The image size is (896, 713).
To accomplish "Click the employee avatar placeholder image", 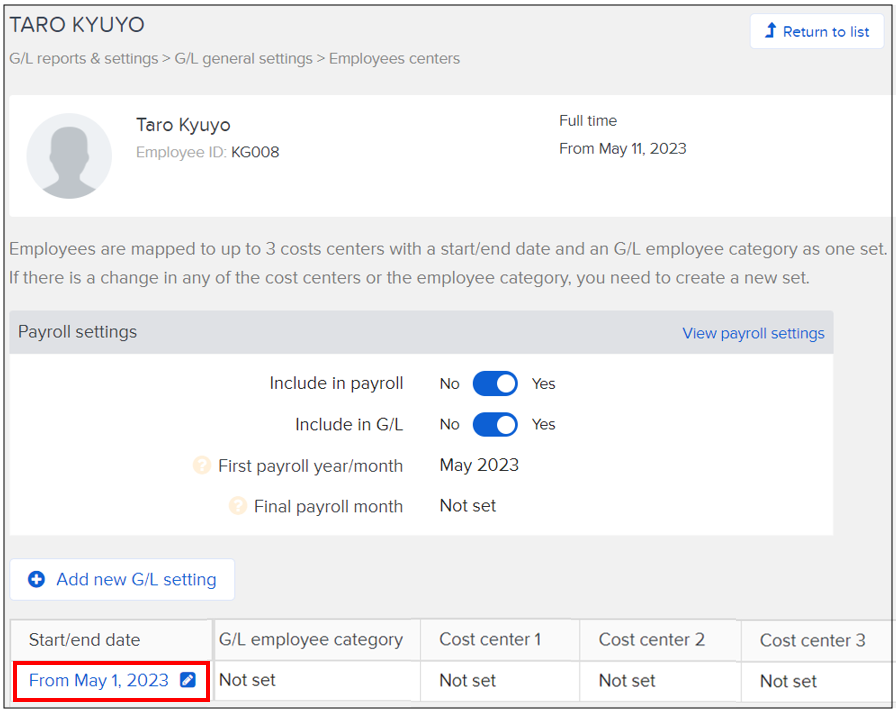I will (69, 156).
